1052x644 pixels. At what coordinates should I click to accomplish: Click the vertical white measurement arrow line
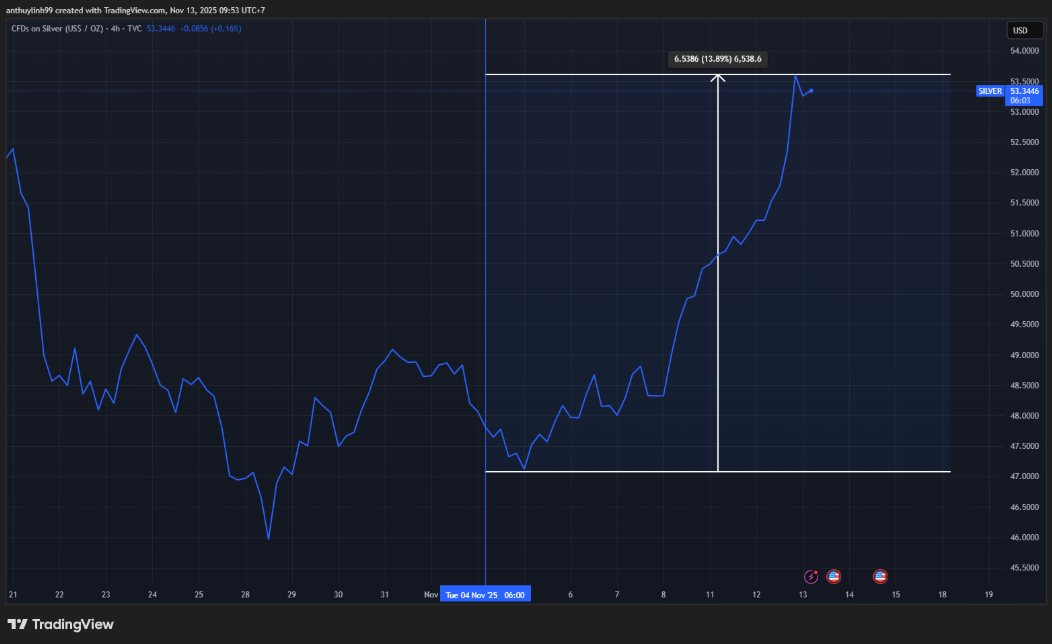[718, 300]
